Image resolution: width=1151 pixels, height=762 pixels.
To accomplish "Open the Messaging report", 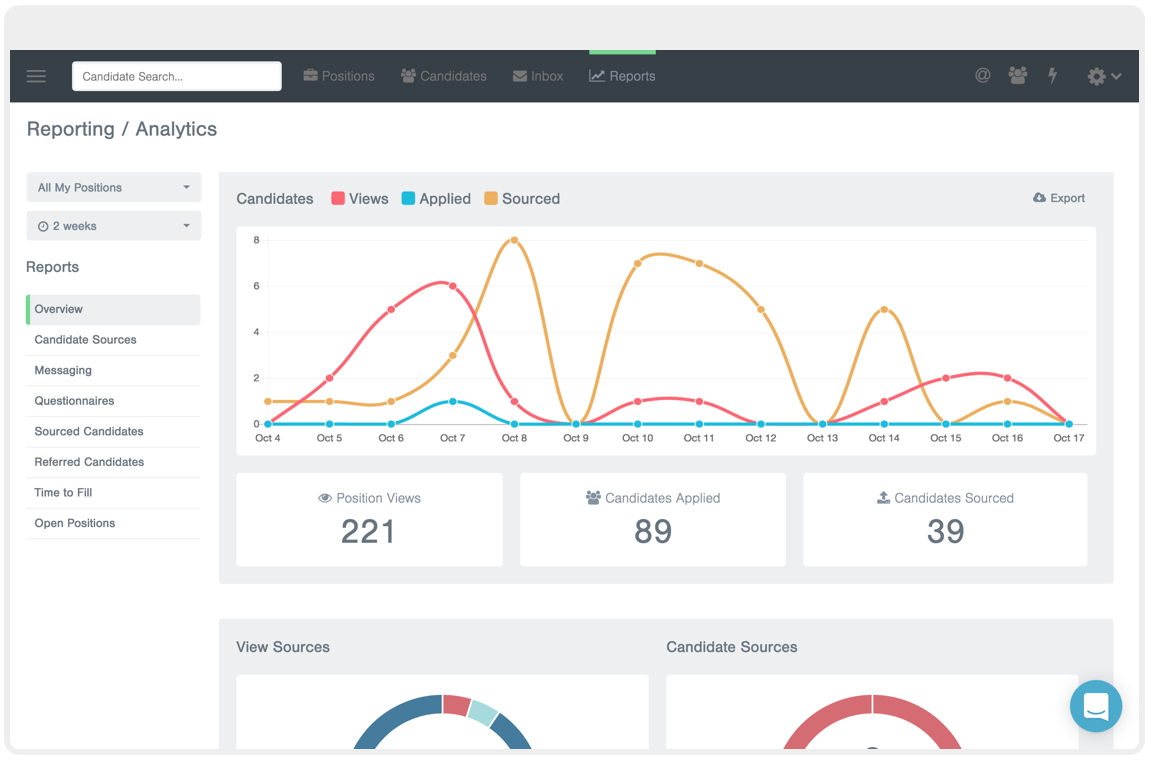I will pos(113,371).
